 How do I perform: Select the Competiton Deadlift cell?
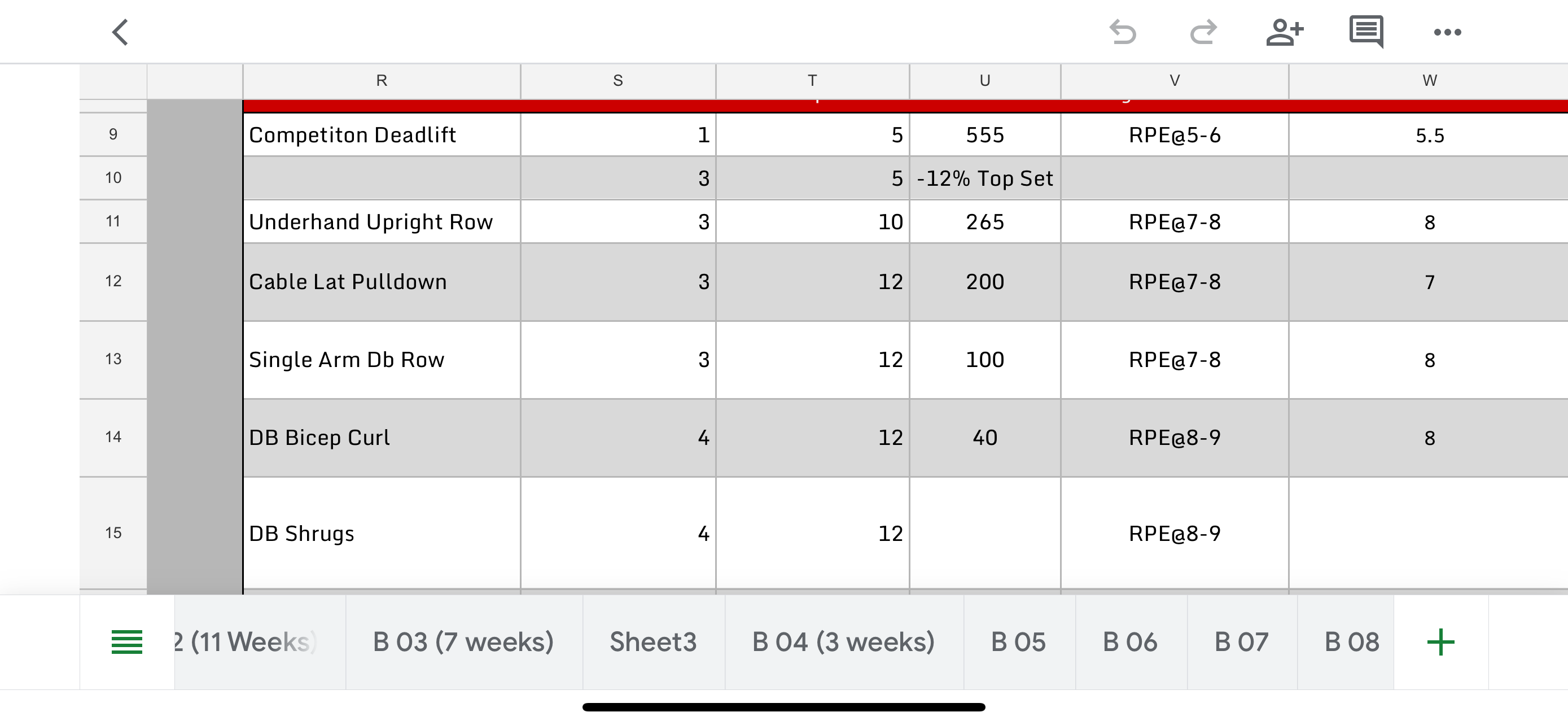coord(382,135)
